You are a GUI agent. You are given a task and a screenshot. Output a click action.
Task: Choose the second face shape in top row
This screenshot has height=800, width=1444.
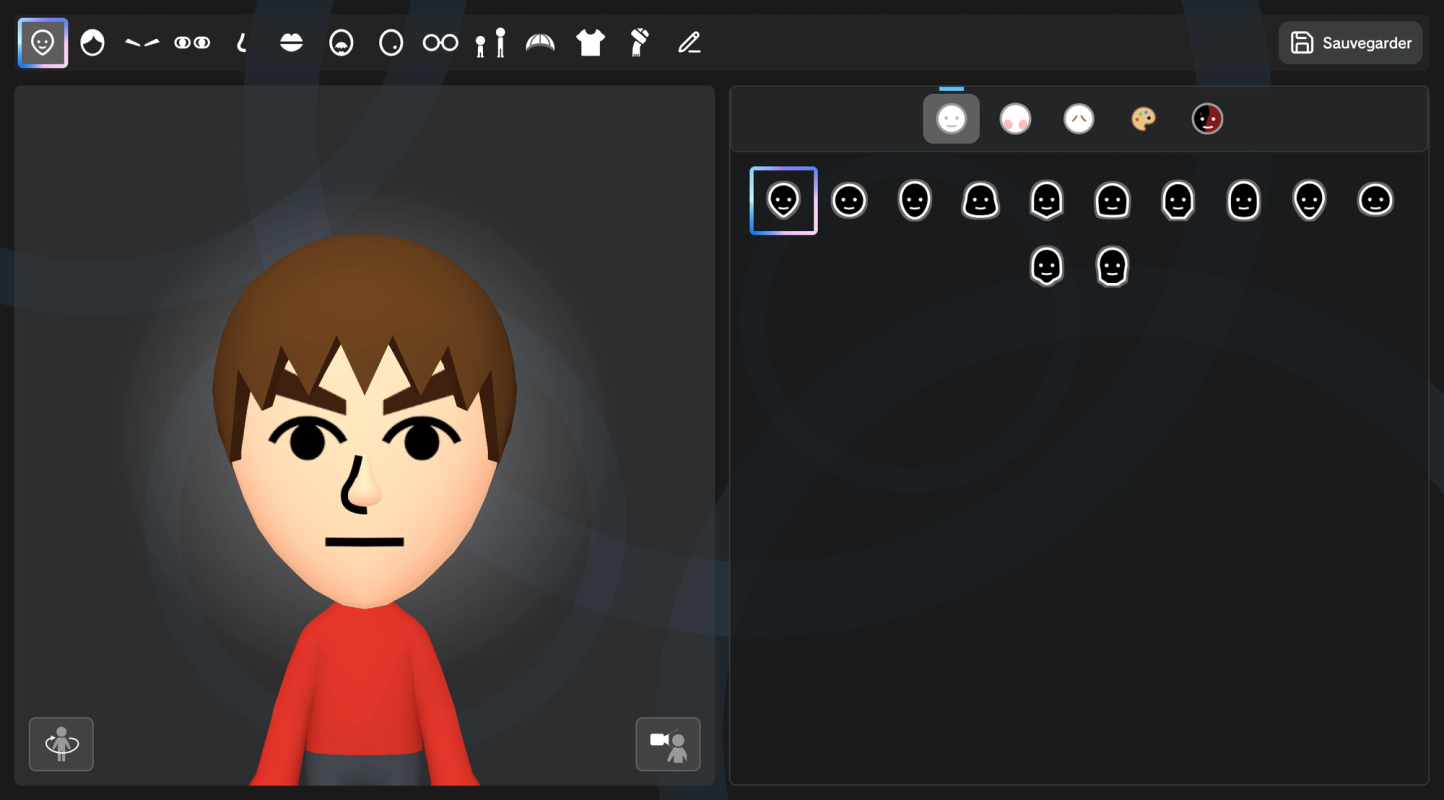click(849, 201)
